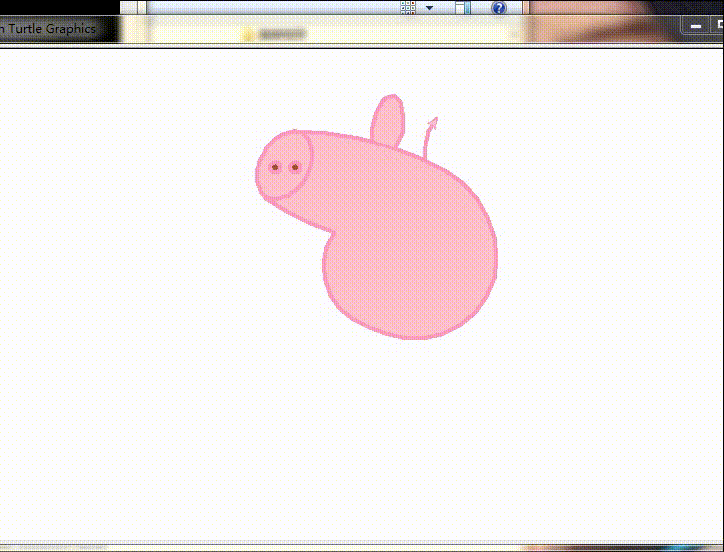Click the Turtle Graphics window title
This screenshot has width=724, height=552.
pyautogui.click(x=48, y=29)
